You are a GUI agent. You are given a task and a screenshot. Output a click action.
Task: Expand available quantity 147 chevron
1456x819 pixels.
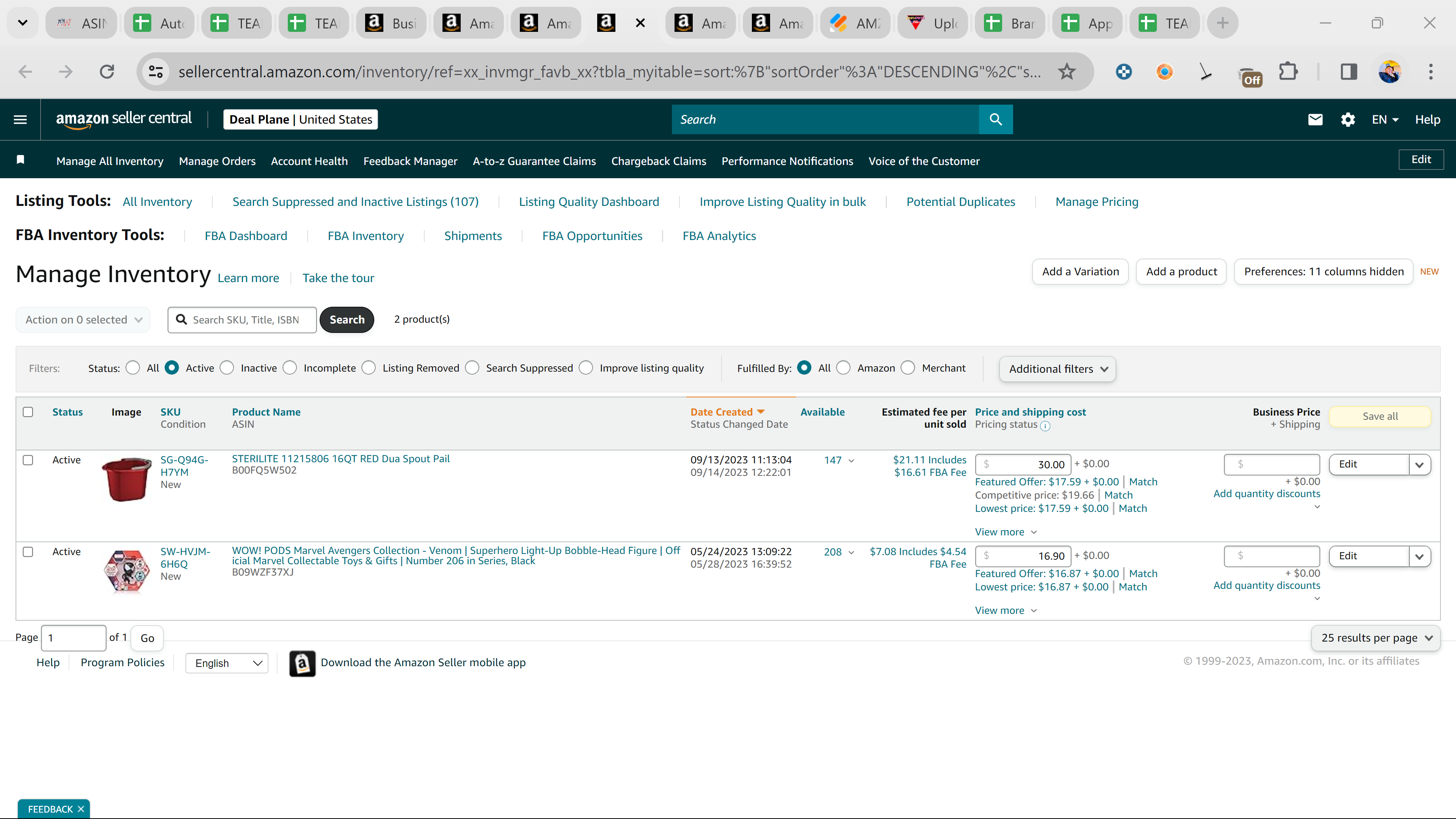[x=851, y=461]
